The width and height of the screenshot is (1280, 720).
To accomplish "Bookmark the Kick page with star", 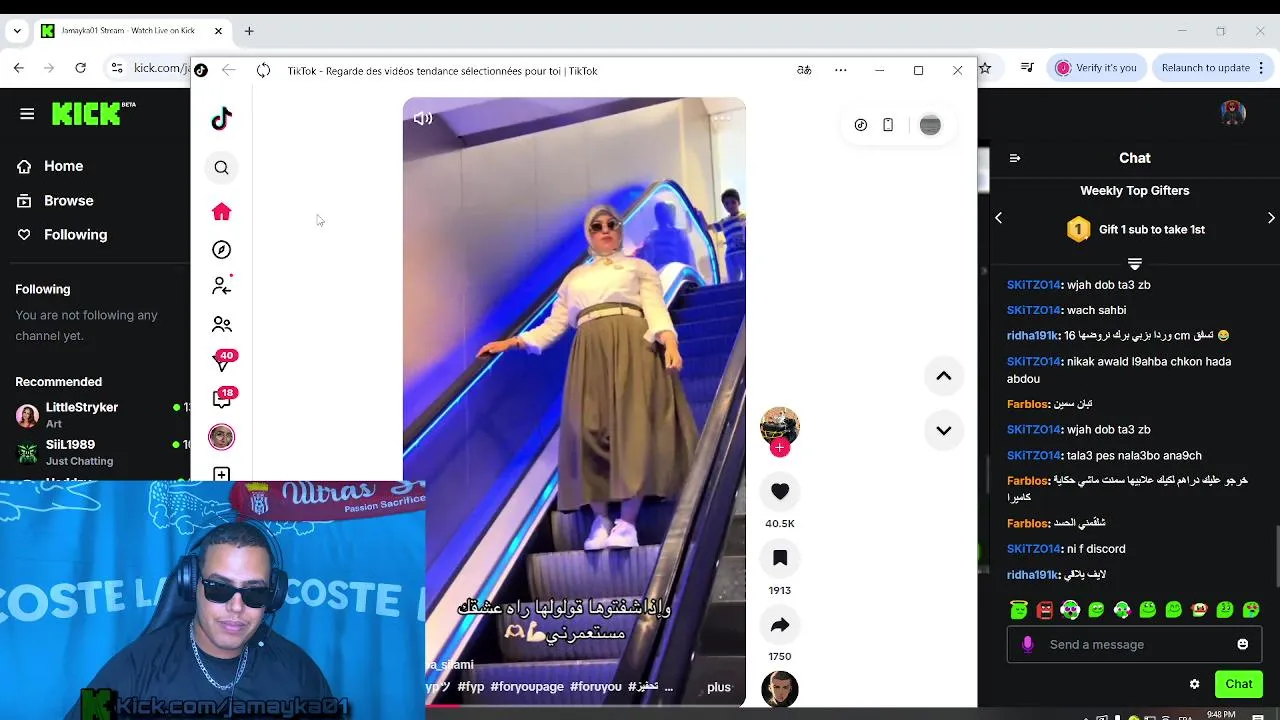I will tap(985, 68).
